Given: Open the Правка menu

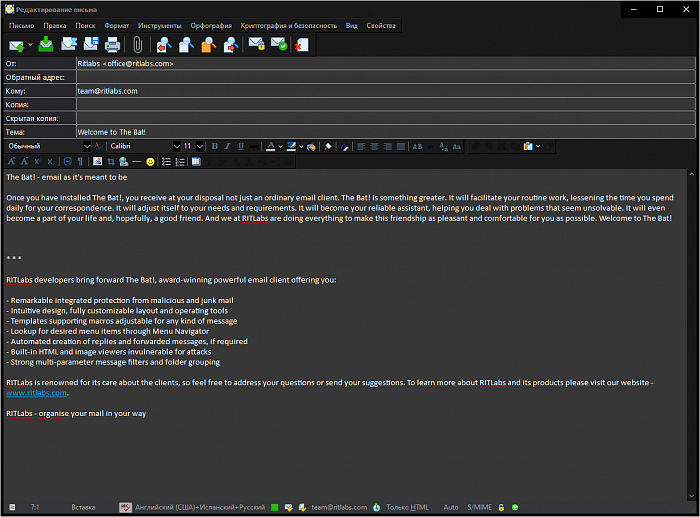Looking at the screenshot, I should [x=54, y=25].
